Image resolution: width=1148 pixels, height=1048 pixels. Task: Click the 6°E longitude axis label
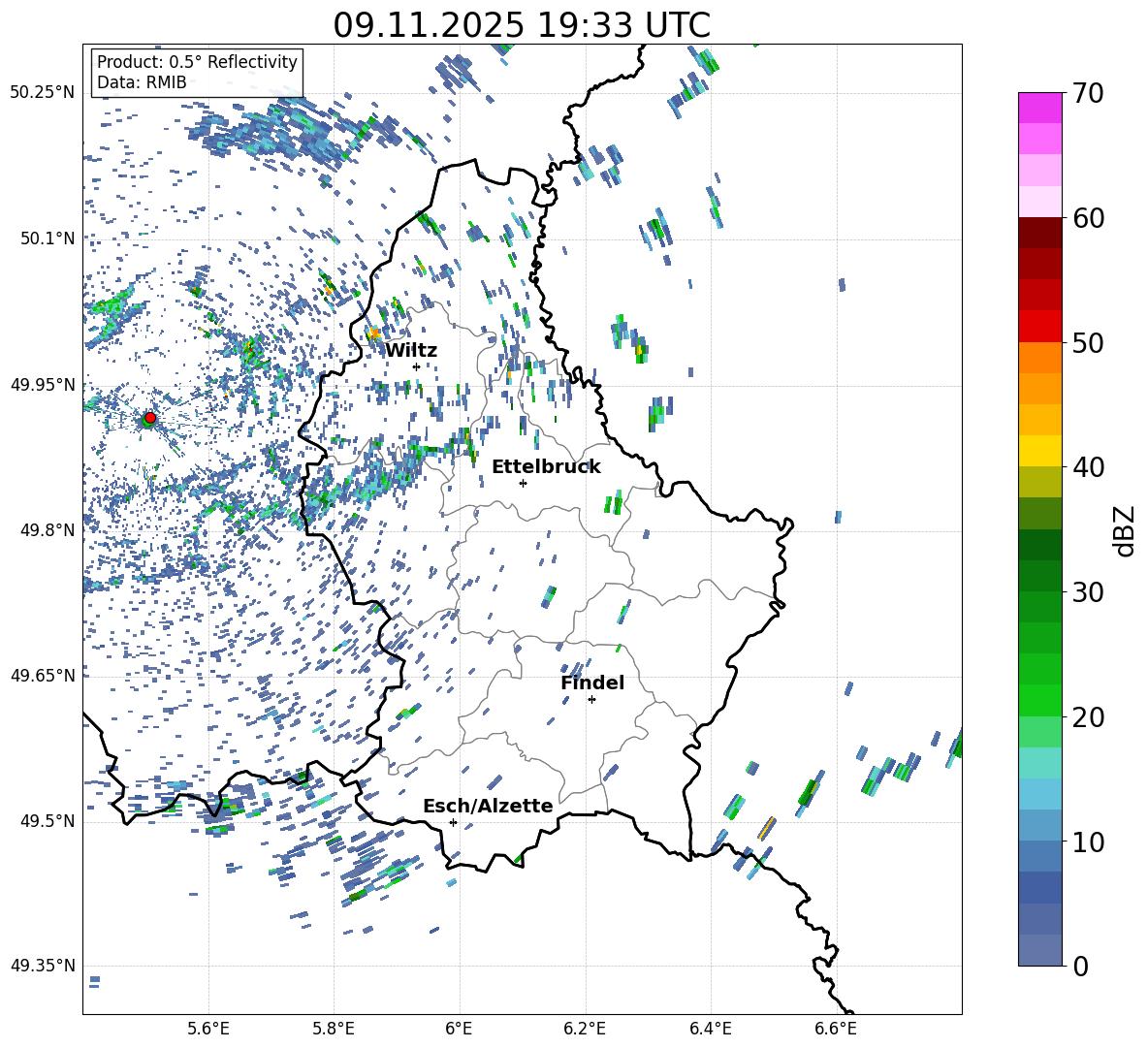tap(459, 1028)
